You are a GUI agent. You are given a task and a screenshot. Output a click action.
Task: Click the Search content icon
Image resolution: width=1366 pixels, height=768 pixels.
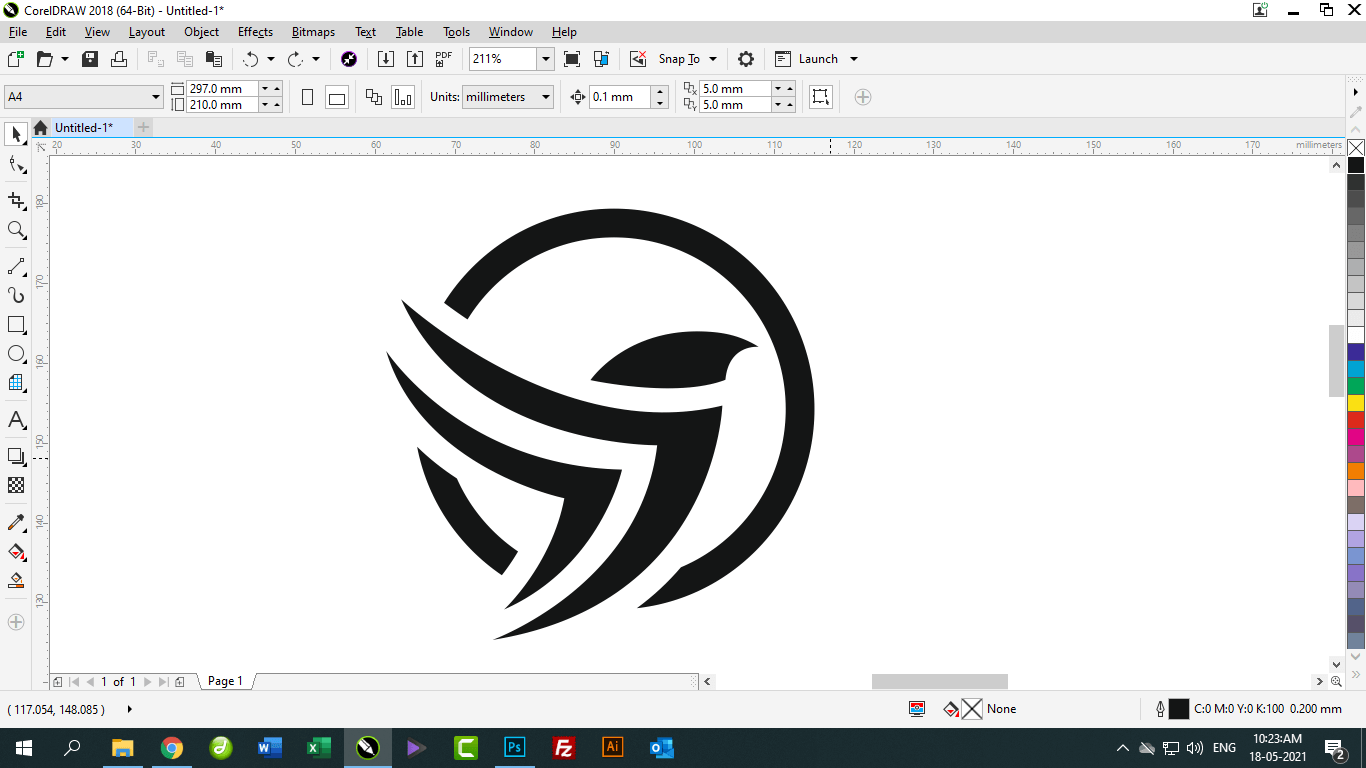pos(348,59)
